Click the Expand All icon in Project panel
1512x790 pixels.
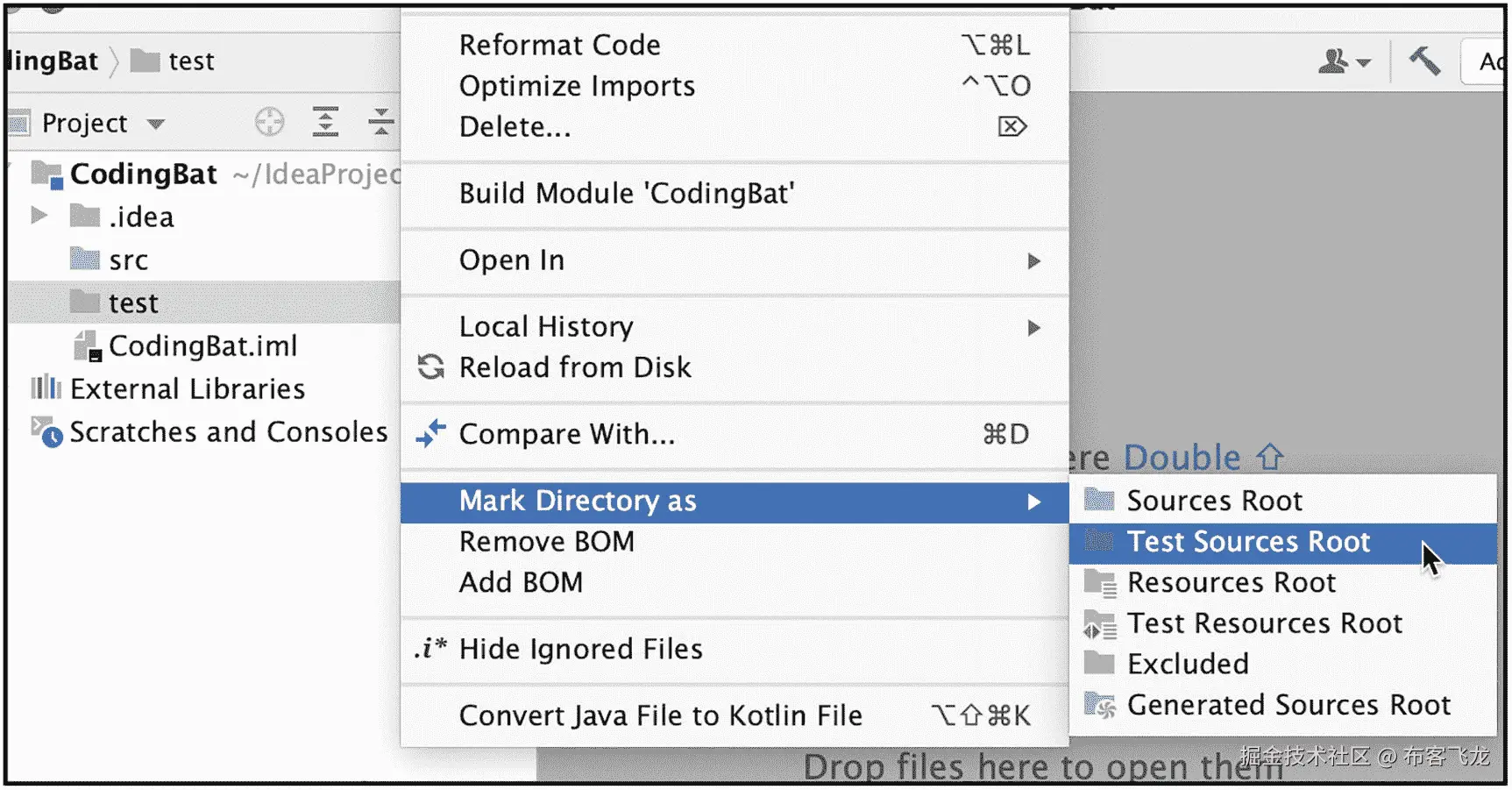tap(325, 122)
